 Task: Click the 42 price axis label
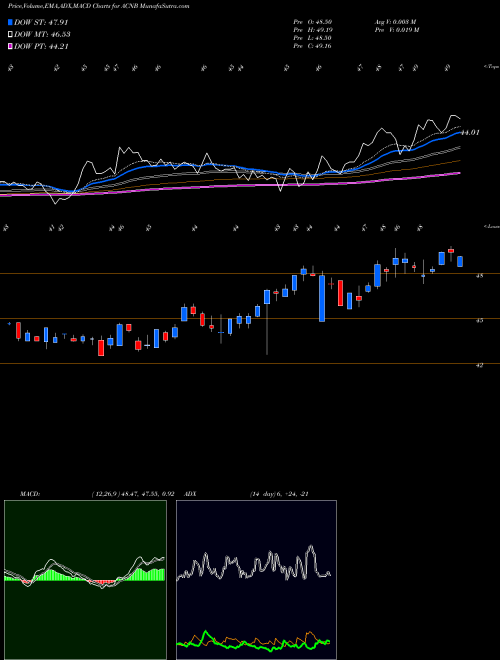[x=479, y=365]
